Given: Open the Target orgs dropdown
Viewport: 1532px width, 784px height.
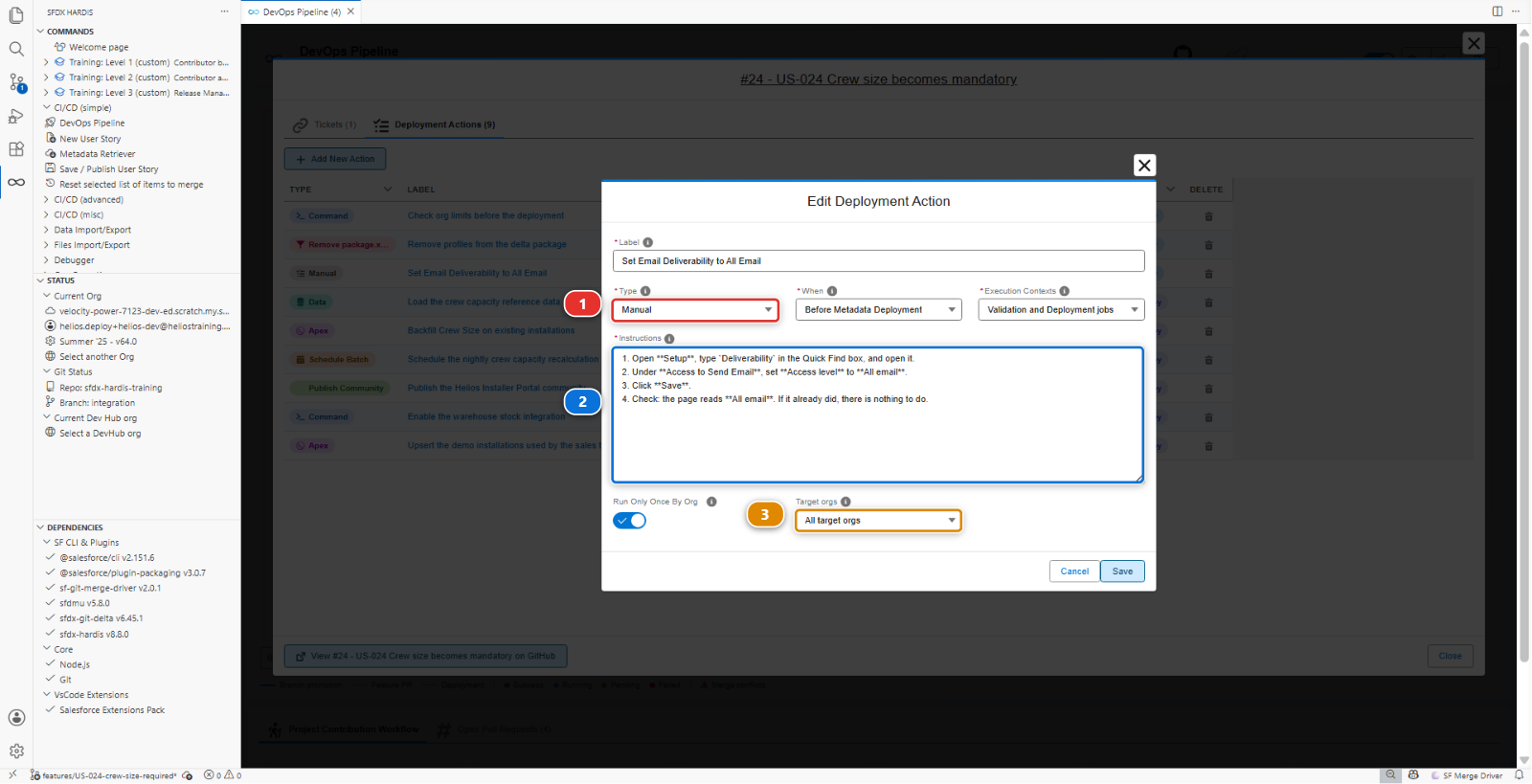Looking at the screenshot, I should pos(878,521).
